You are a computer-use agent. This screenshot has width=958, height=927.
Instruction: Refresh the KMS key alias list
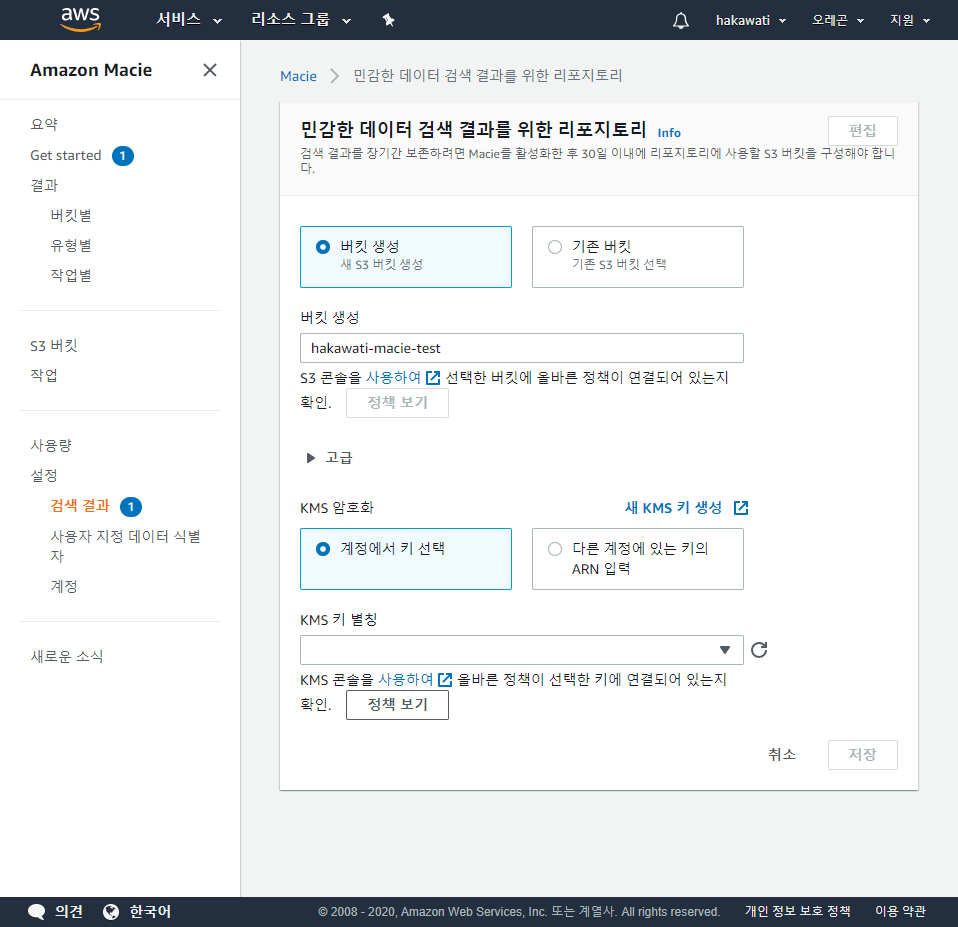(759, 650)
